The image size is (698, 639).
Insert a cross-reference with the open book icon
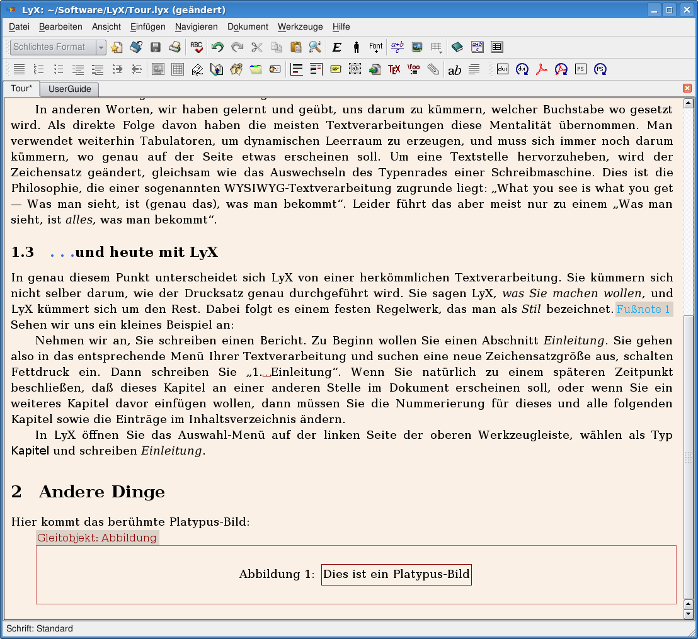click(217, 69)
